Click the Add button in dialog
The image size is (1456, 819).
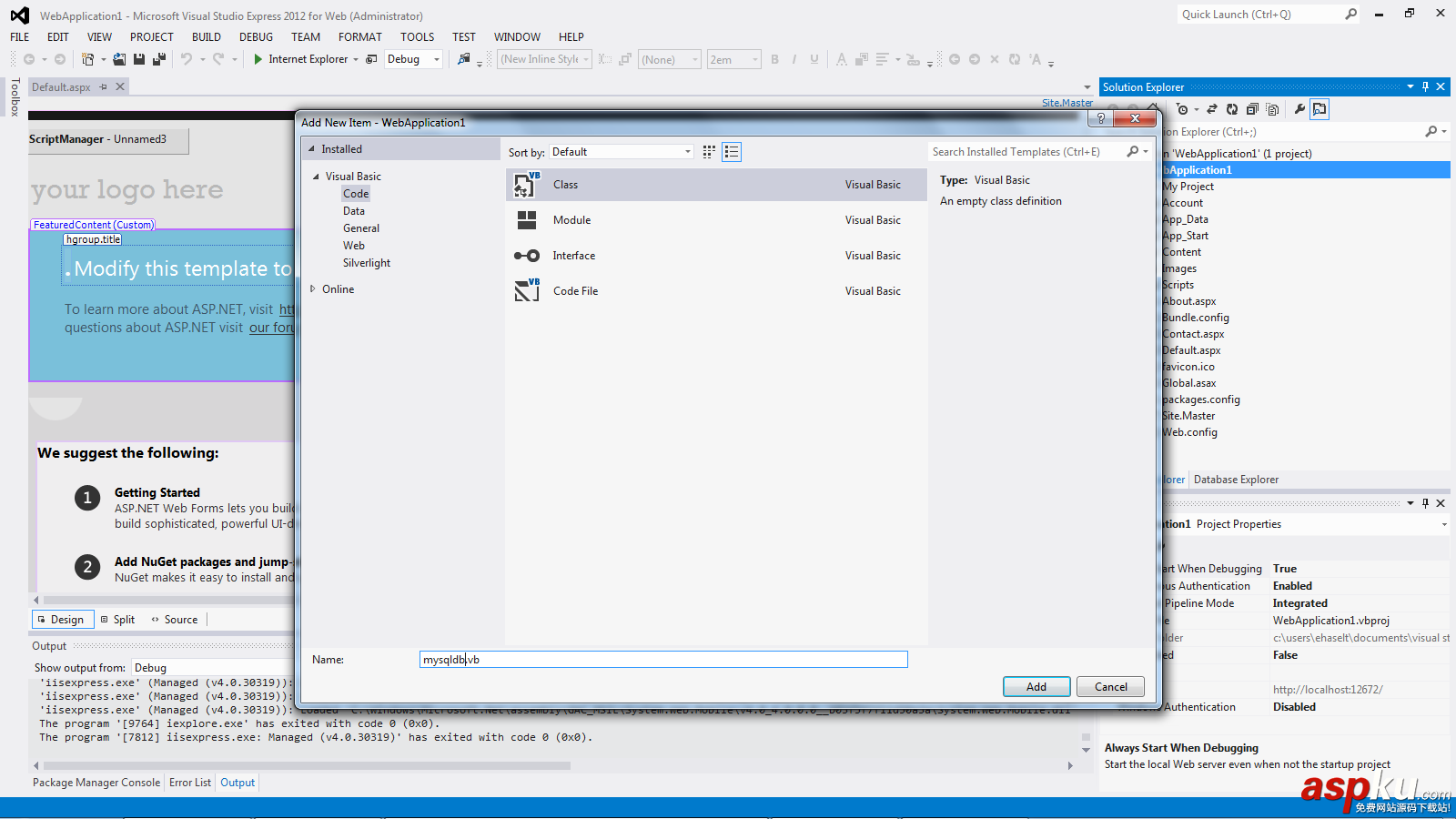click(1036, 687)
